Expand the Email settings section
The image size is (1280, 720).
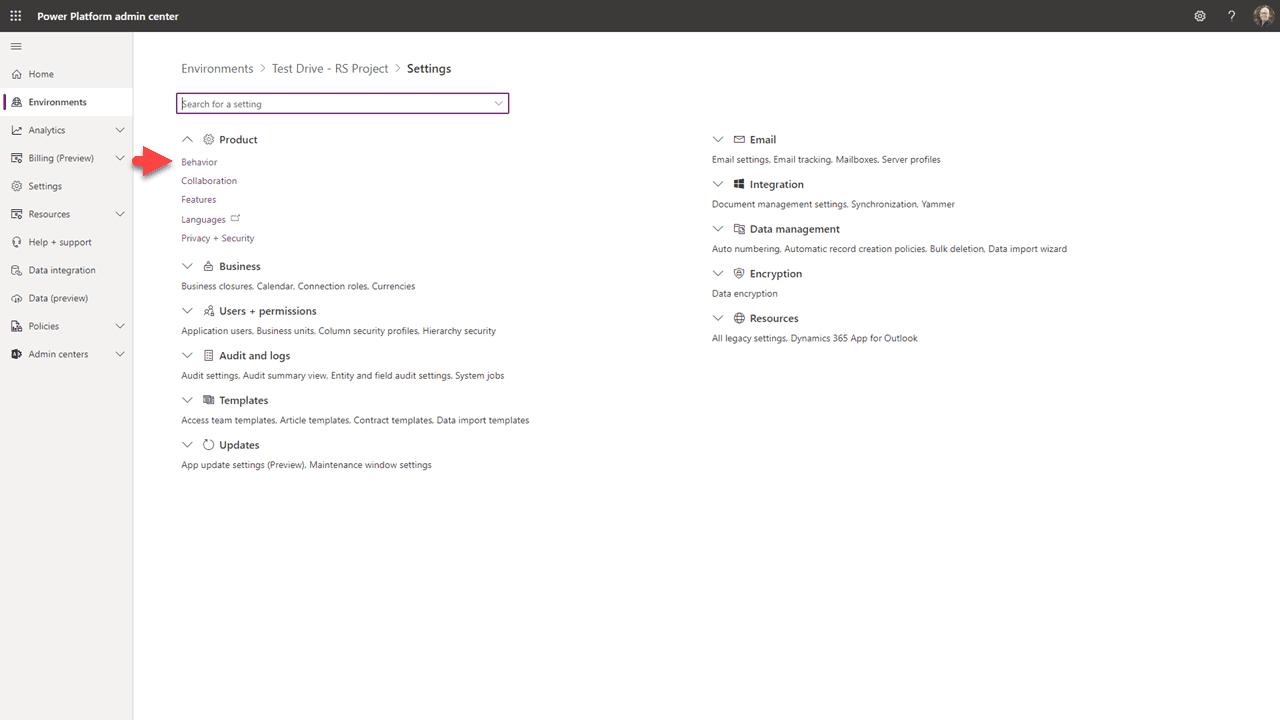coord(717,139)
